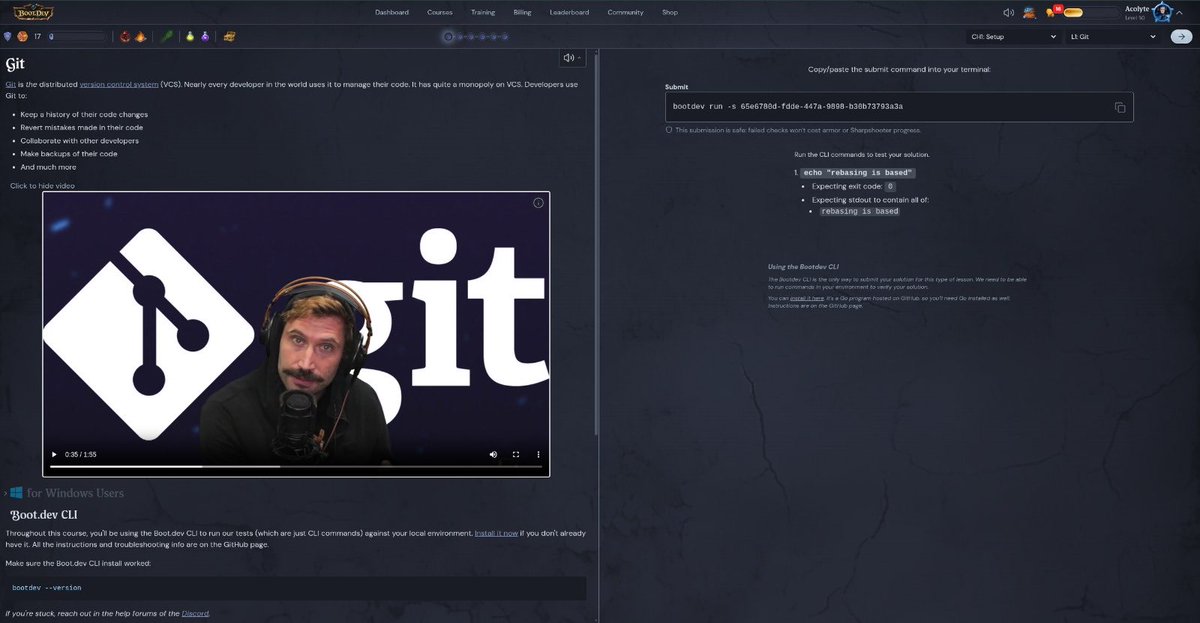The image size is (1200, 623).
Task: Navigate to Leaderboard
Action: (569, 13)
